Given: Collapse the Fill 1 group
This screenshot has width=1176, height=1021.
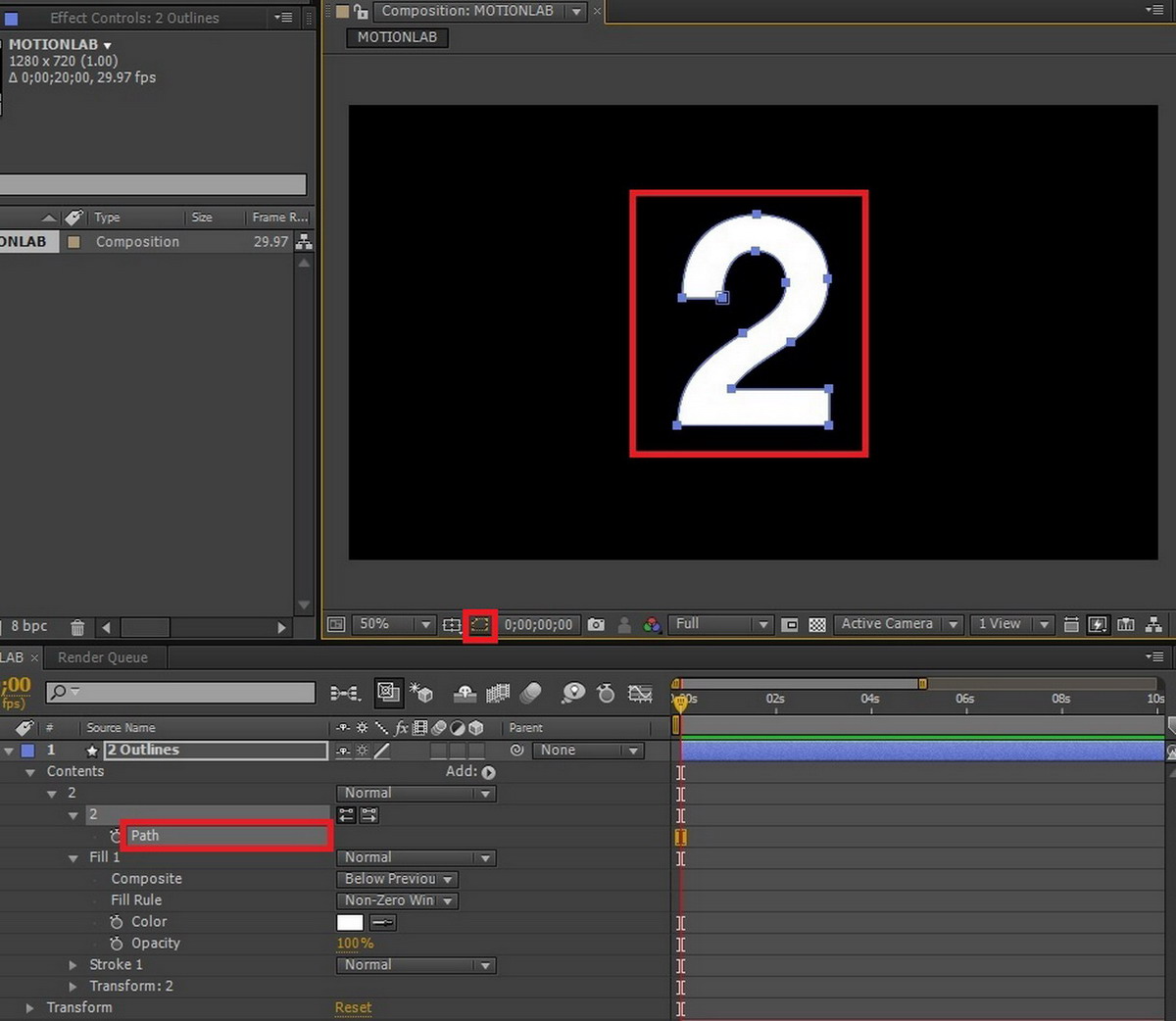Looking at the screenshot, I should (73, 857).
